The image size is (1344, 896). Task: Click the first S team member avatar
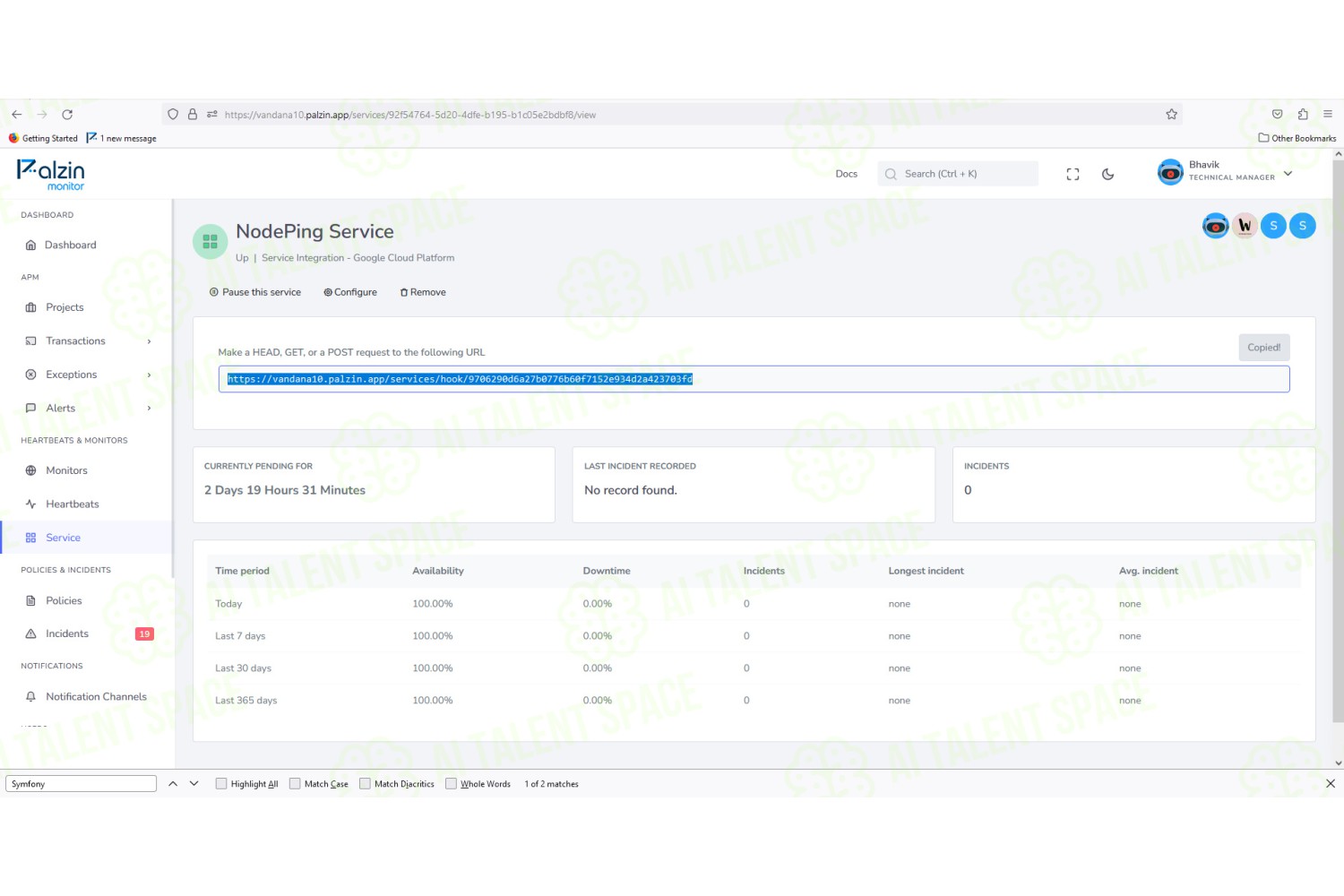pos(1273,226)
